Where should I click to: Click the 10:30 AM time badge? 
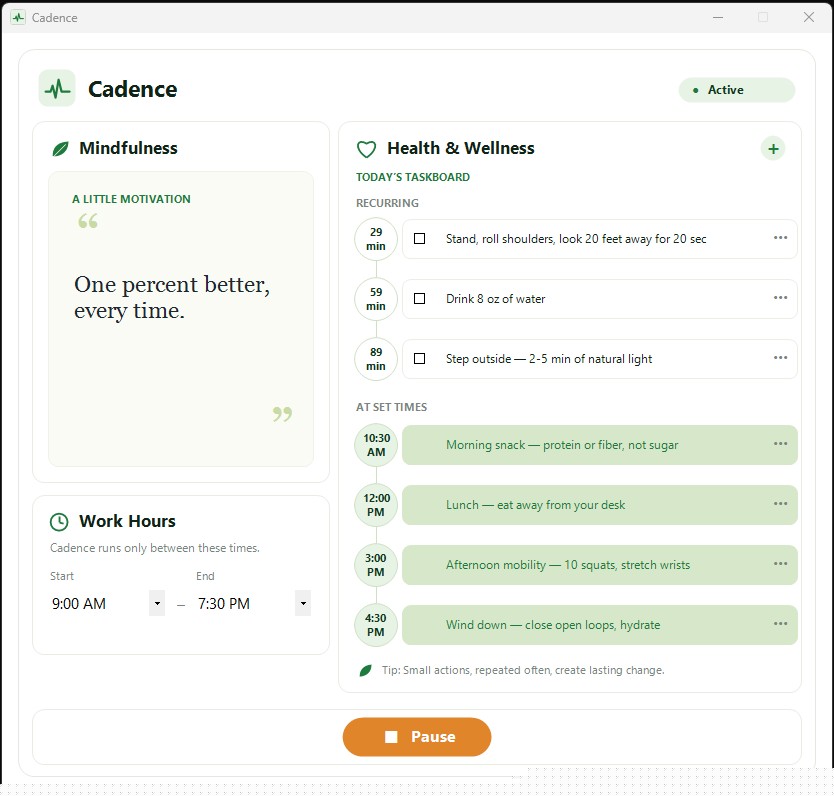point(376,445)
